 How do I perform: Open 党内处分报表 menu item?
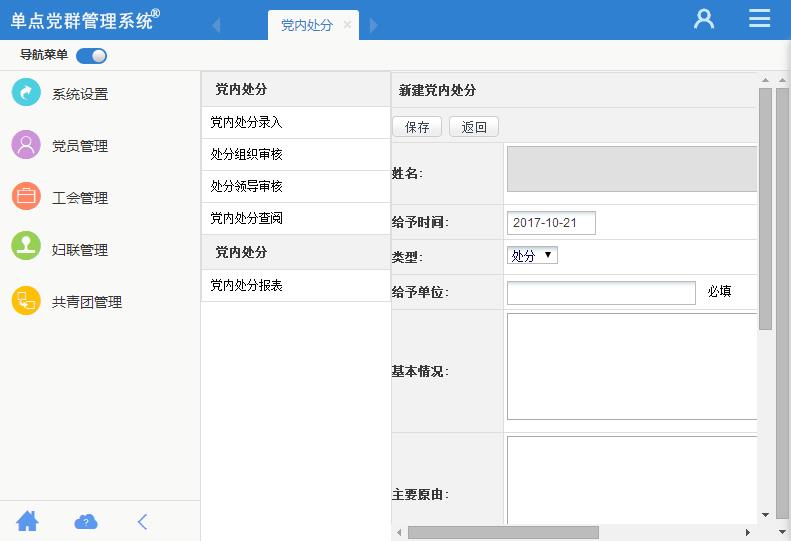click(x=296, y=286)
